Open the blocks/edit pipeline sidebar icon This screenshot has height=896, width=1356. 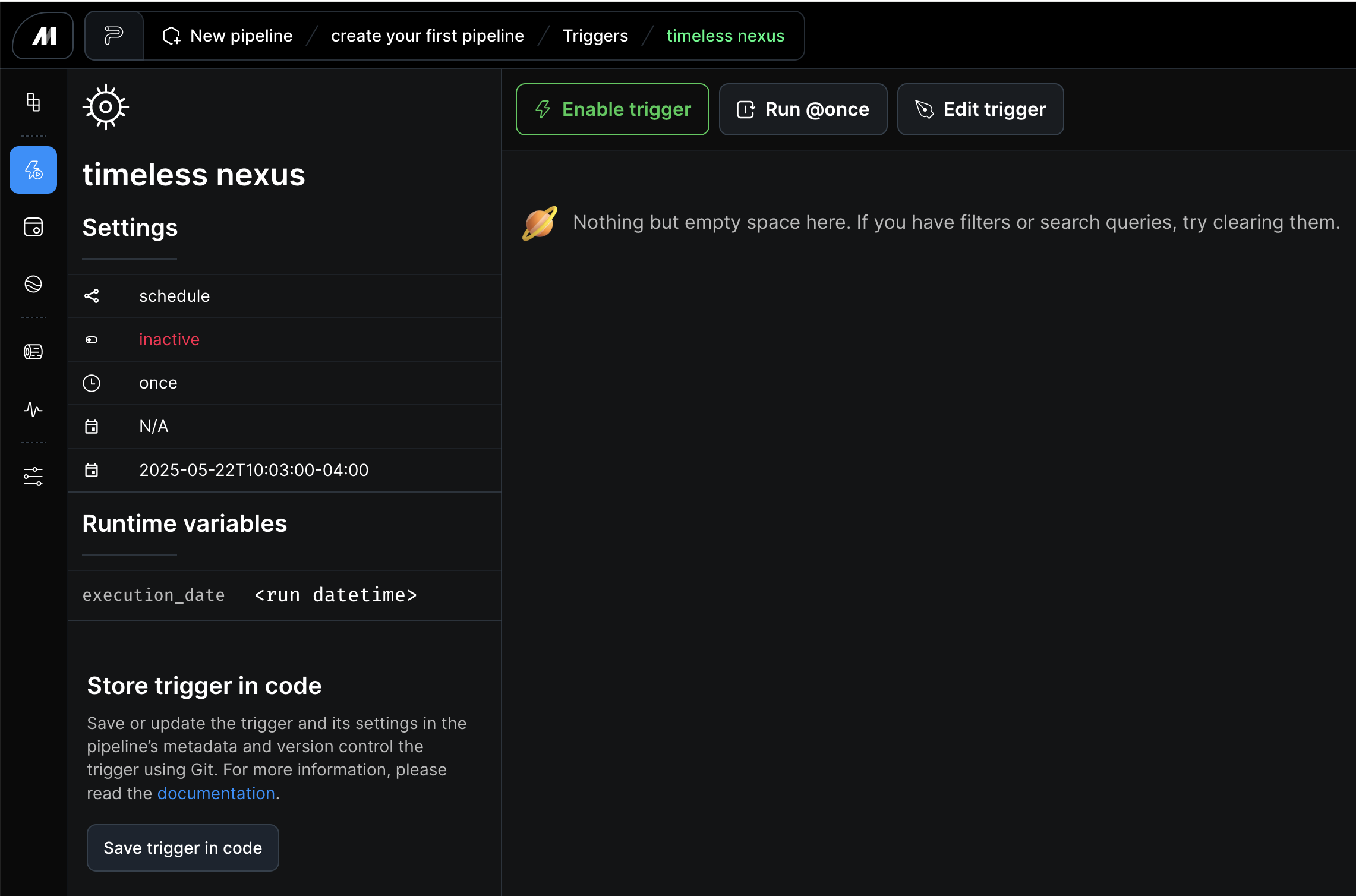pyautogui.click(x=33, y=102)
